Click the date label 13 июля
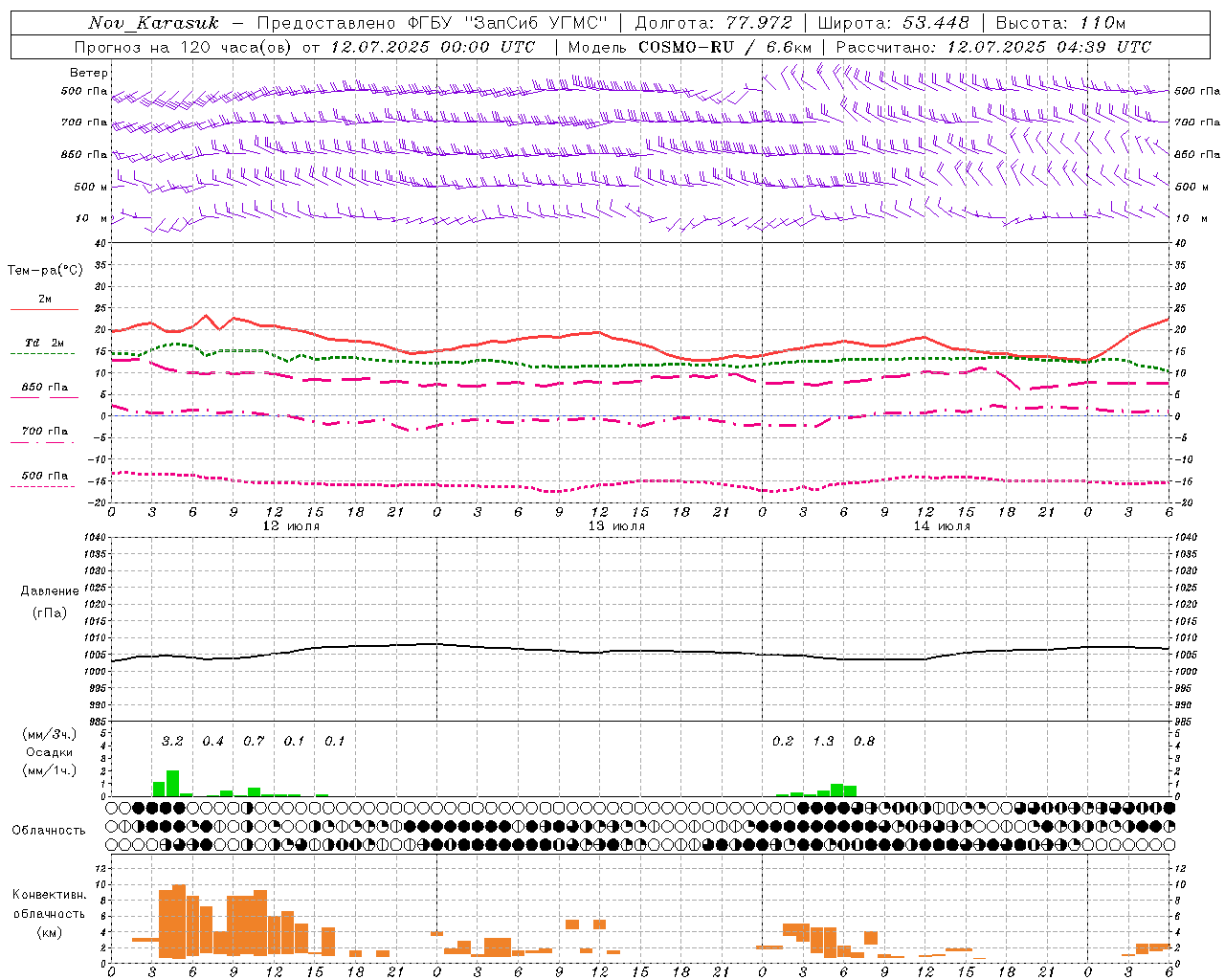The image size is (1225, 980). coord(616,526)
